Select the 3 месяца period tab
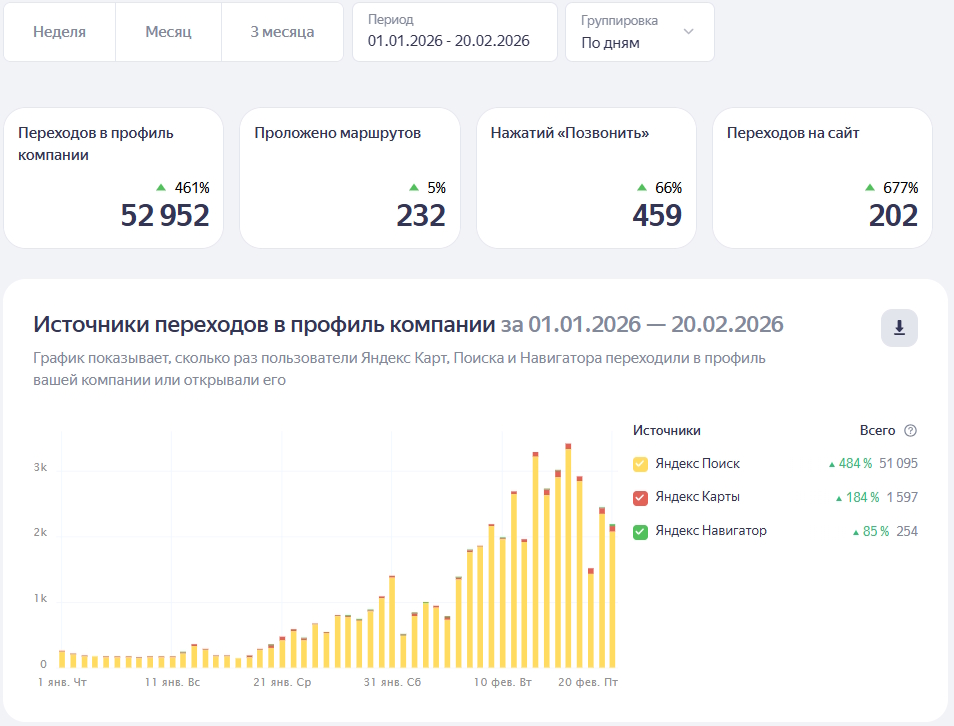Image resolution: width=954 pixels, height=726 pixels. click(282, 32)
